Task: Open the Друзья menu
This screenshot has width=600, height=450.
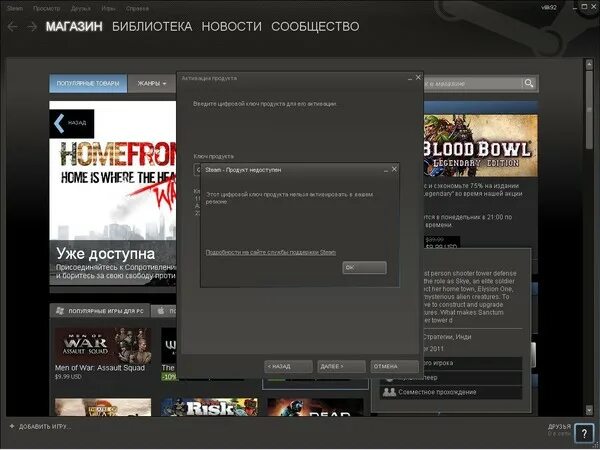Action: click(81, 8)
